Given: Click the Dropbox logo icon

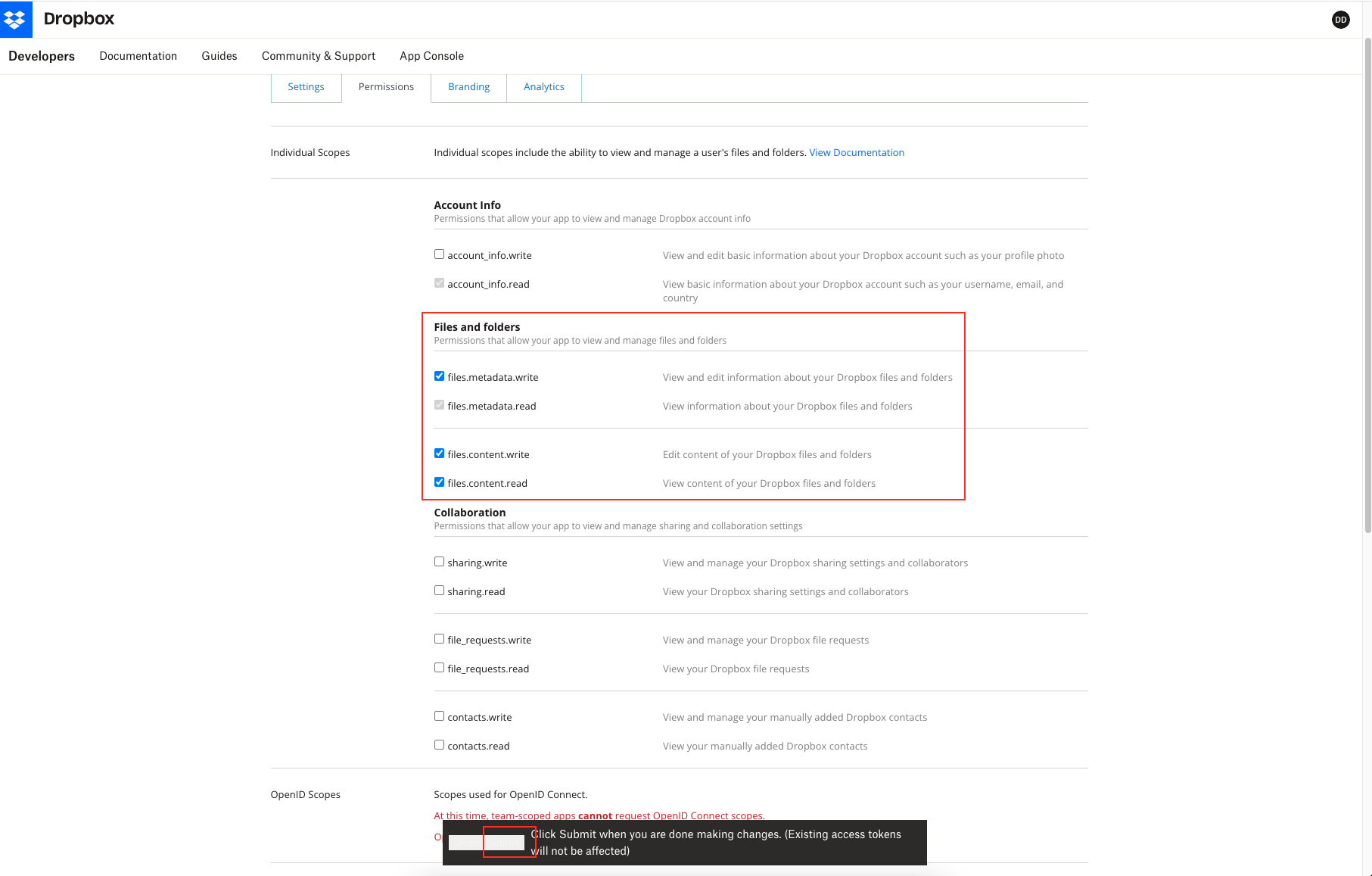Looking at the screenshot, I should (16, 19).
